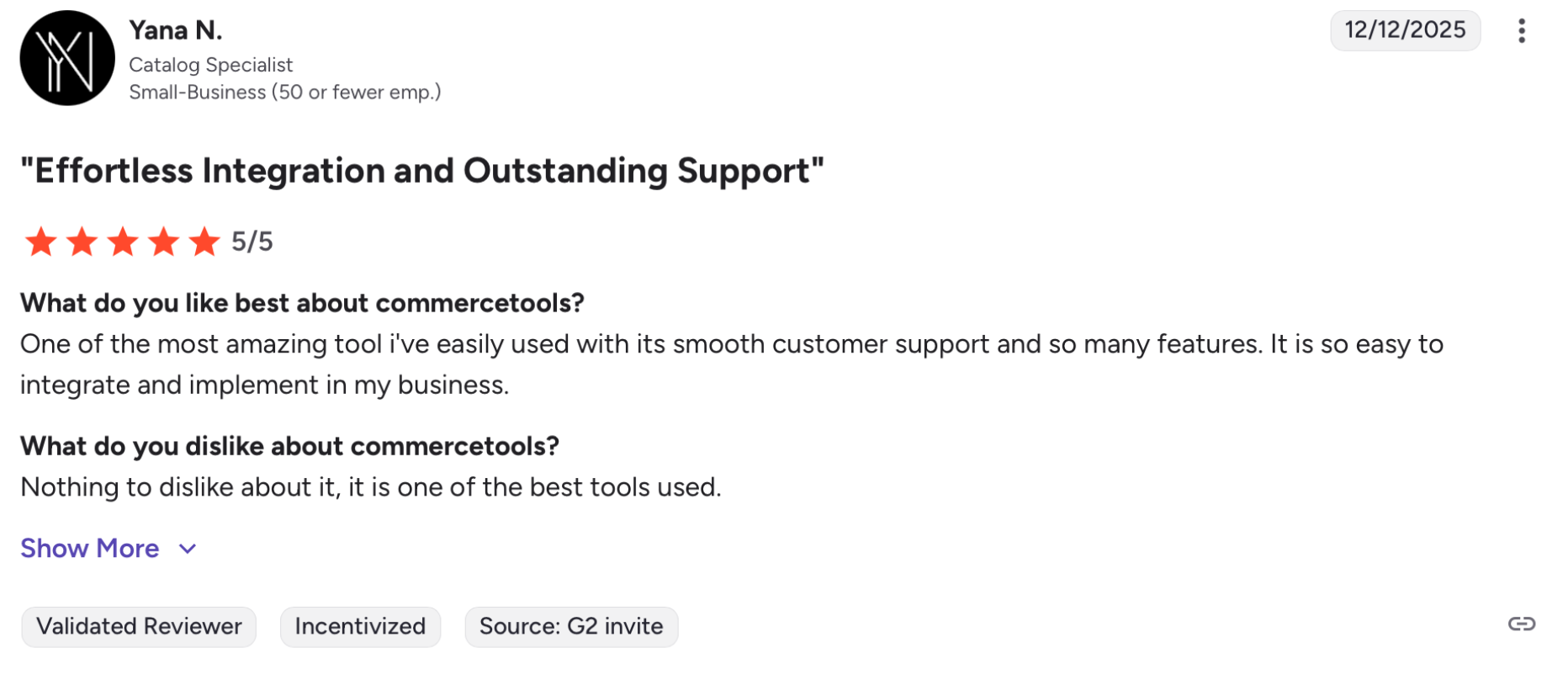
Task: Click the first rating star
Action: pyautogui.click(x=40, y=242)
